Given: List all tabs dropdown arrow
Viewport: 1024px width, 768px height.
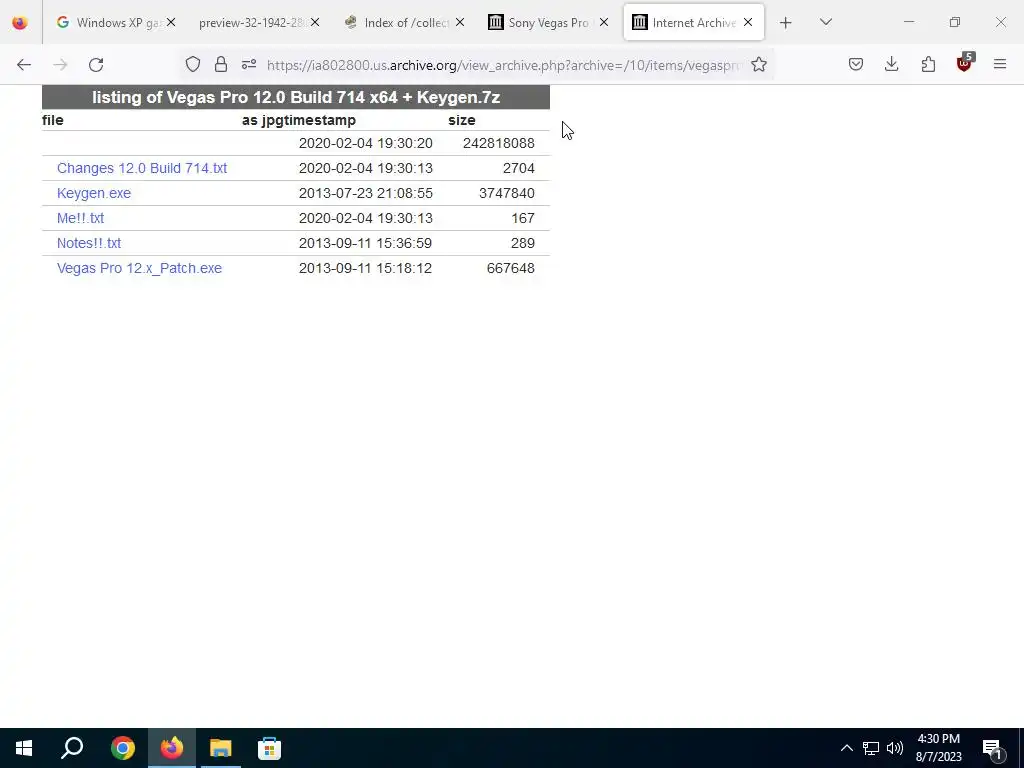Looking at the screenshot, I should coord(825,22).
